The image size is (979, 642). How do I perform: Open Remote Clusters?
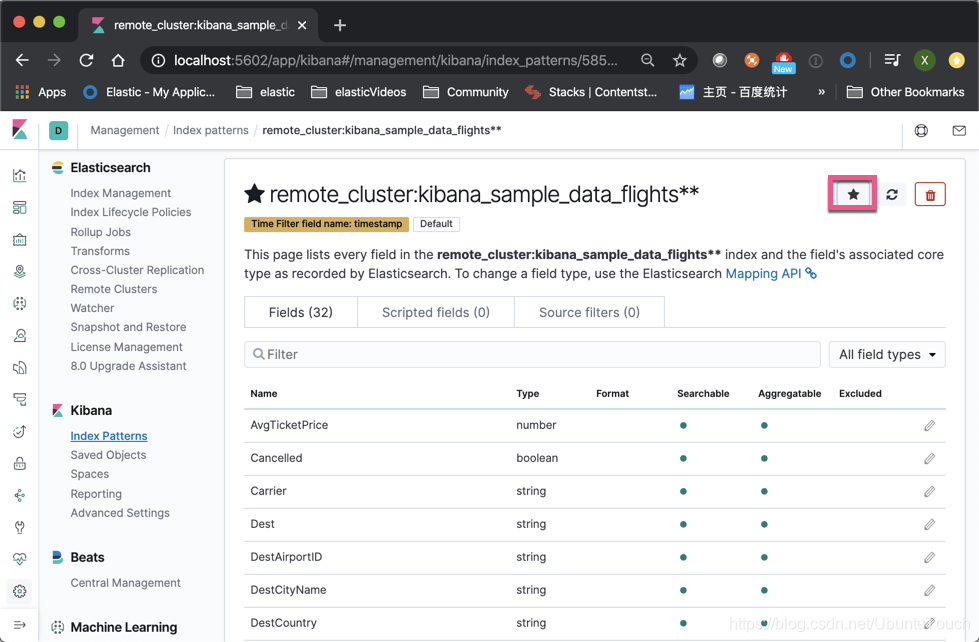[114, 289]
